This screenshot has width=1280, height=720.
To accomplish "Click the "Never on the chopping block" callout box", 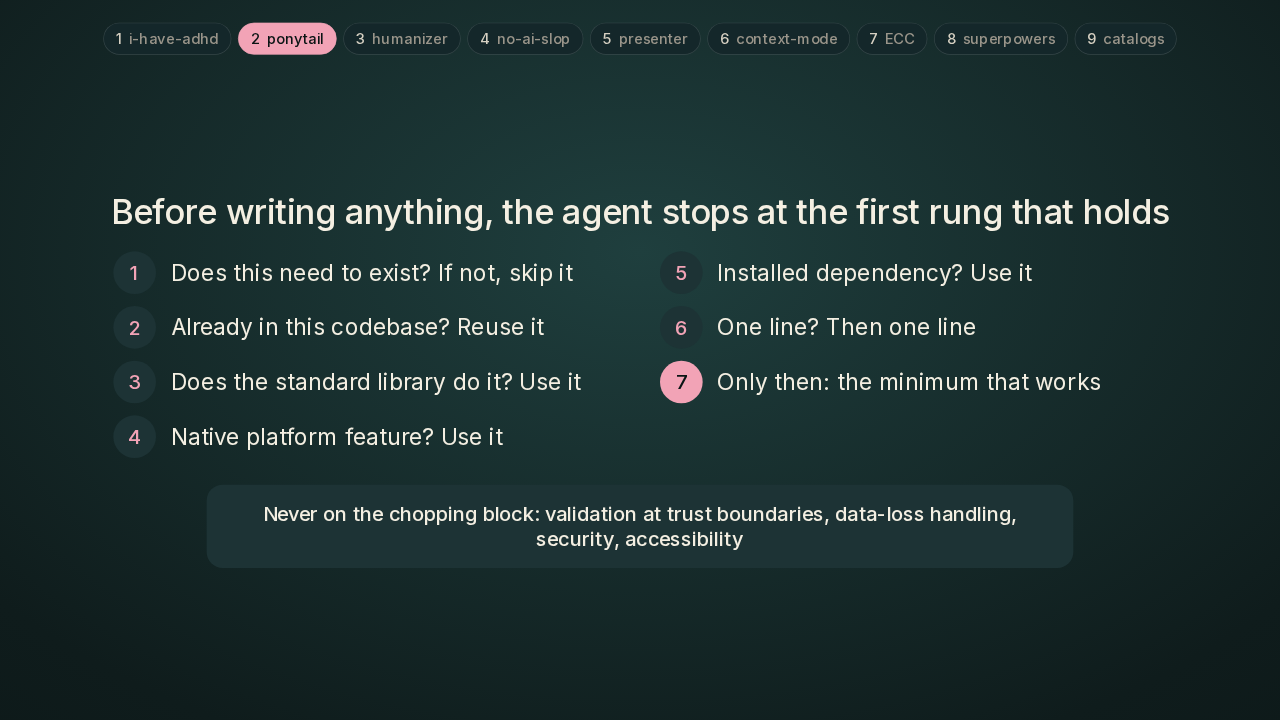I will click(640, 526).
